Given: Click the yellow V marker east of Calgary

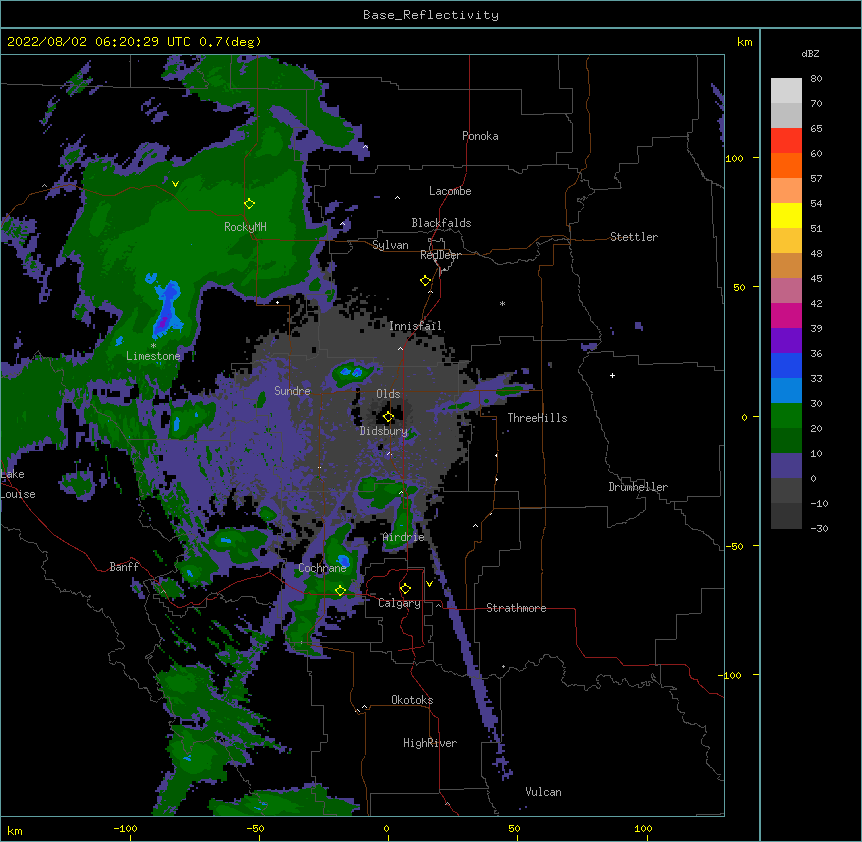Looking at the screenshot, I should (x=429, y=584).
